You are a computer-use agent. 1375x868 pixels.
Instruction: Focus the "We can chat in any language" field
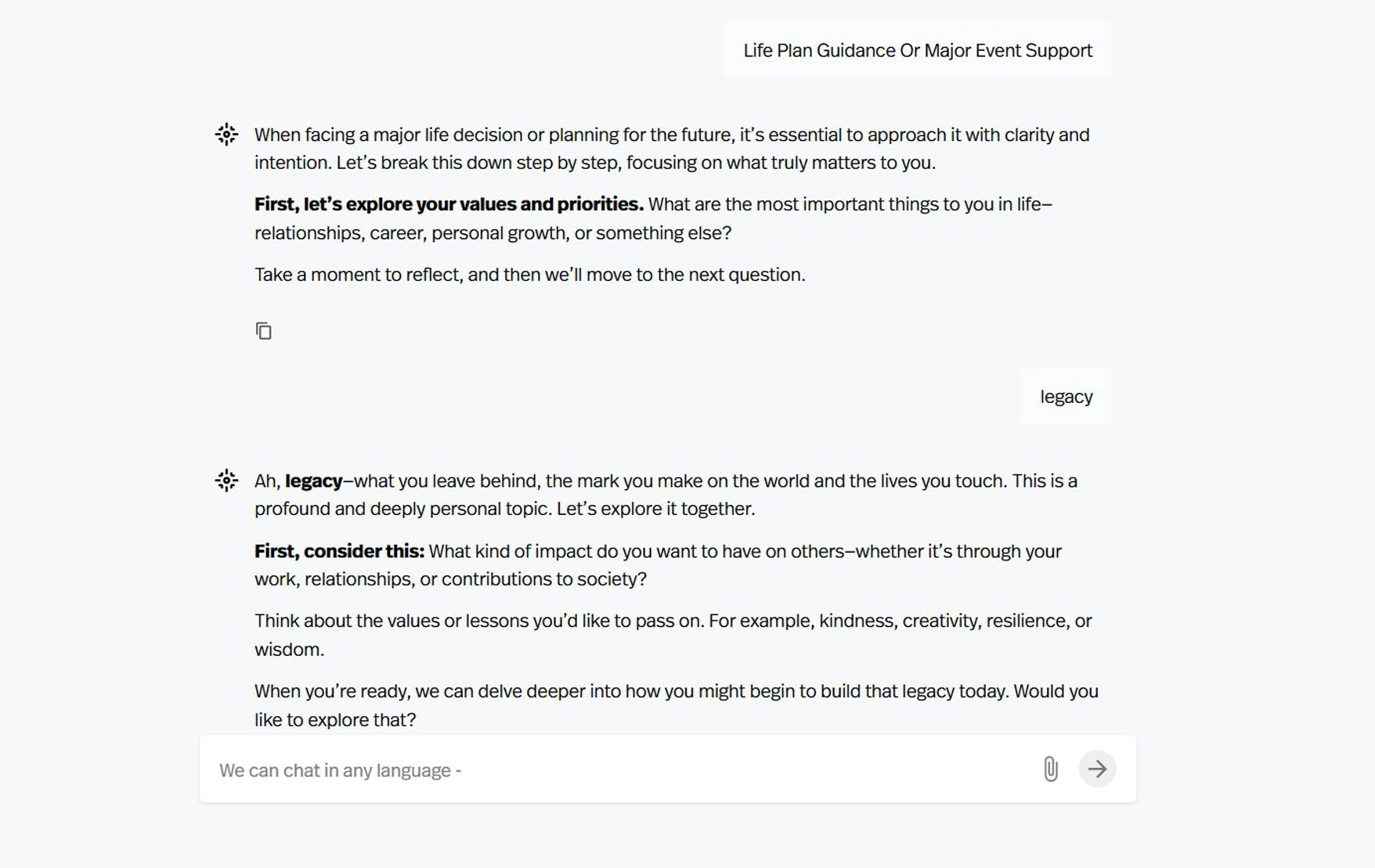pos(619,770)
